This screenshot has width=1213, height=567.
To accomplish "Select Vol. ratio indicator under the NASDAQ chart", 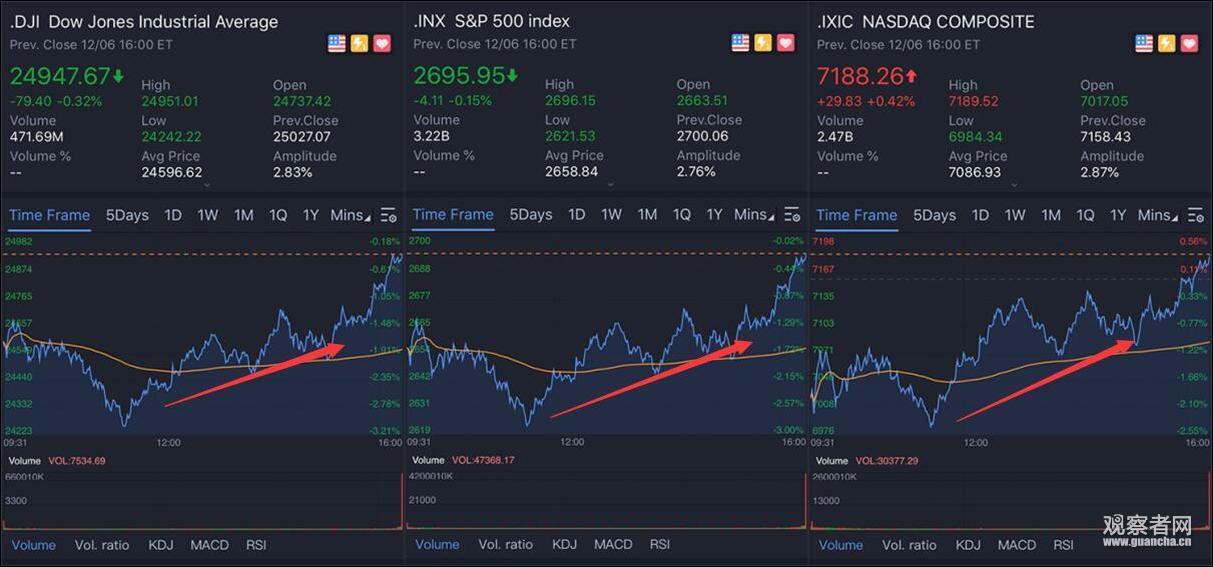I will [910, 545].
